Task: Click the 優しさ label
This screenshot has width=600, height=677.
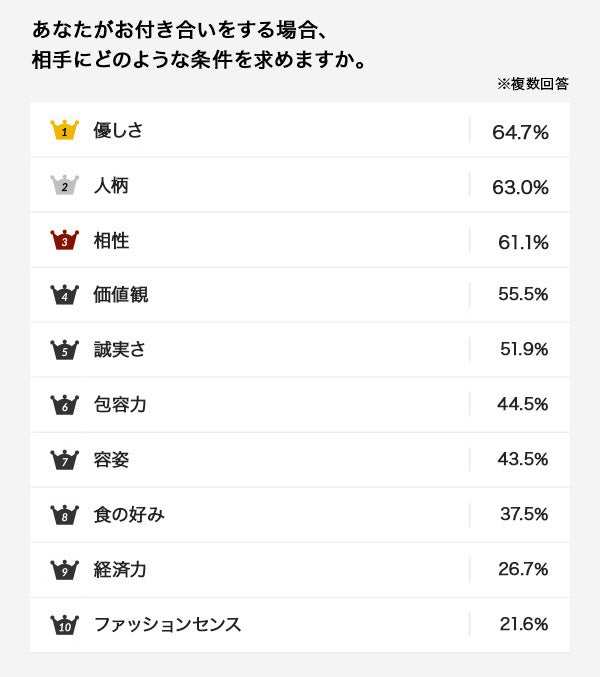Action: (118, 130)
